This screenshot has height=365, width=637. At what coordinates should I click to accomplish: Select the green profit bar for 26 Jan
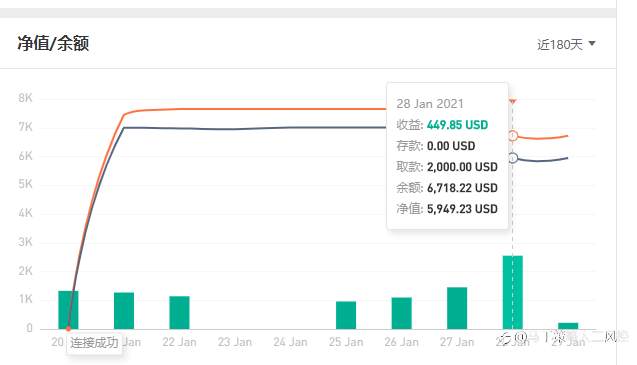pos(402,313)
